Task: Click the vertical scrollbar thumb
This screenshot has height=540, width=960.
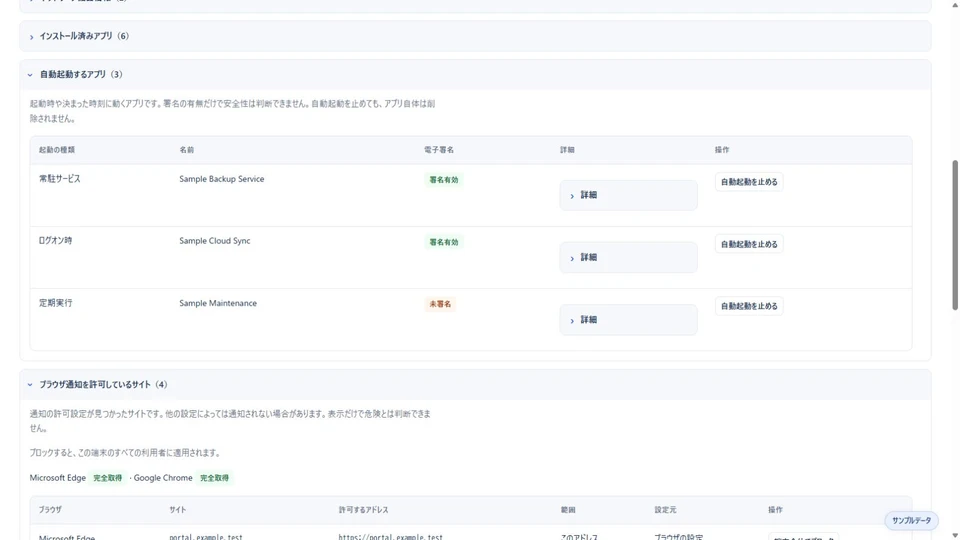Action: (x=954, y=235)
